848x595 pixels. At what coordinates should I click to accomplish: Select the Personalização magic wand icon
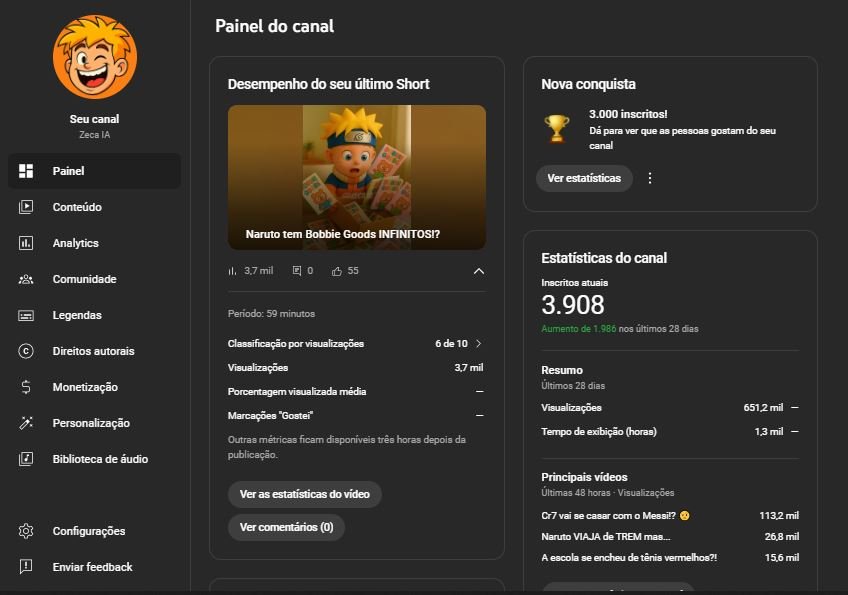[26, 423]
